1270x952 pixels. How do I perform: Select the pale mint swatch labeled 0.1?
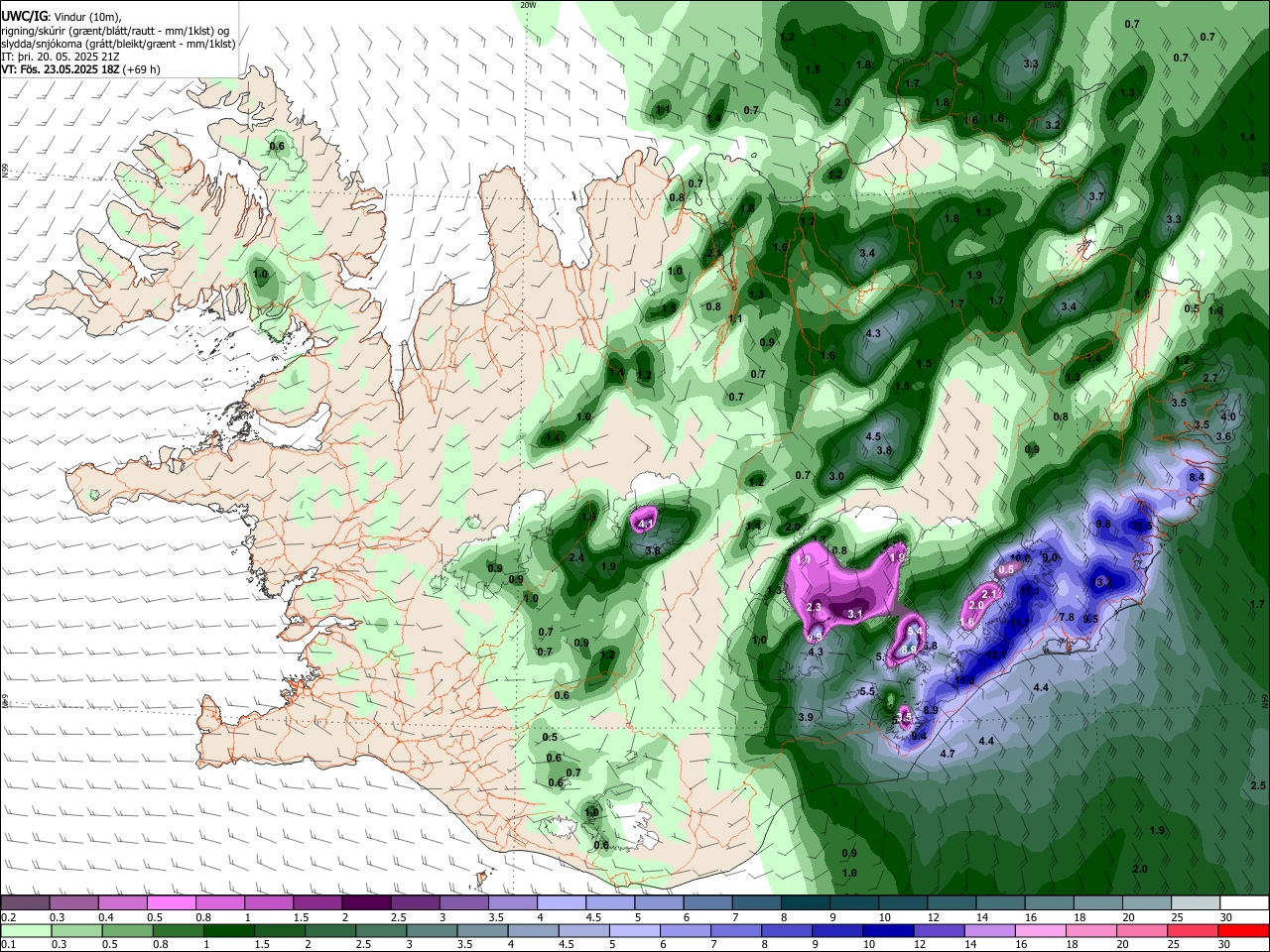coord(26,930)
